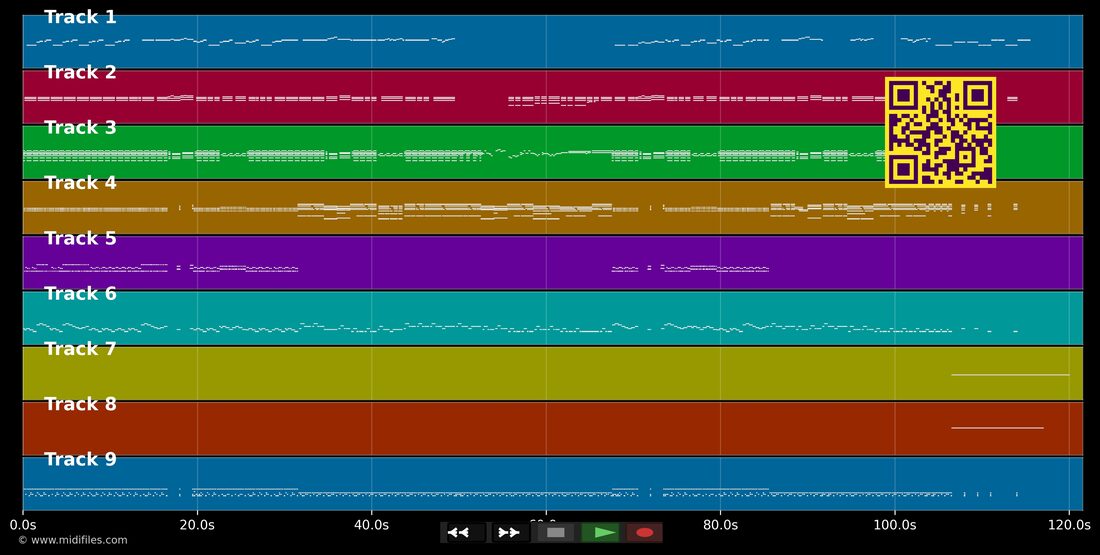Select the Track 1 label

(x=80, y=18)
